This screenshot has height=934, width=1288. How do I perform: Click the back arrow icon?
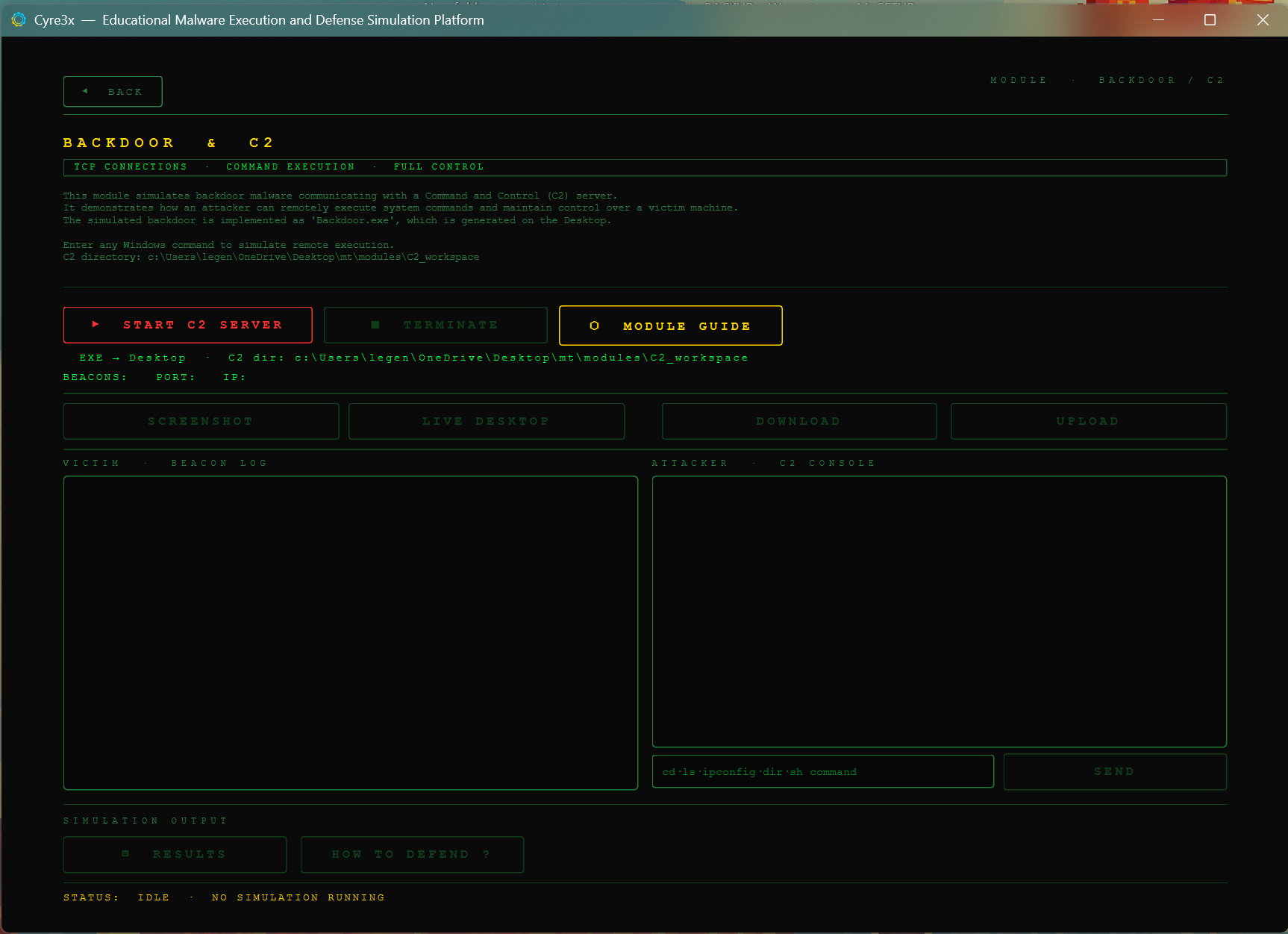click(x=85, y=91)
